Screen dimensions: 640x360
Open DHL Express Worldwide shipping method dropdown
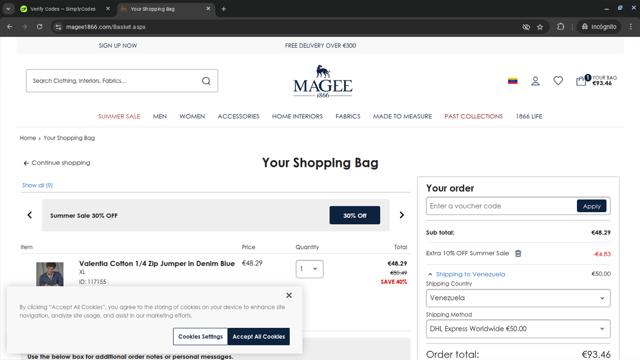518,329
